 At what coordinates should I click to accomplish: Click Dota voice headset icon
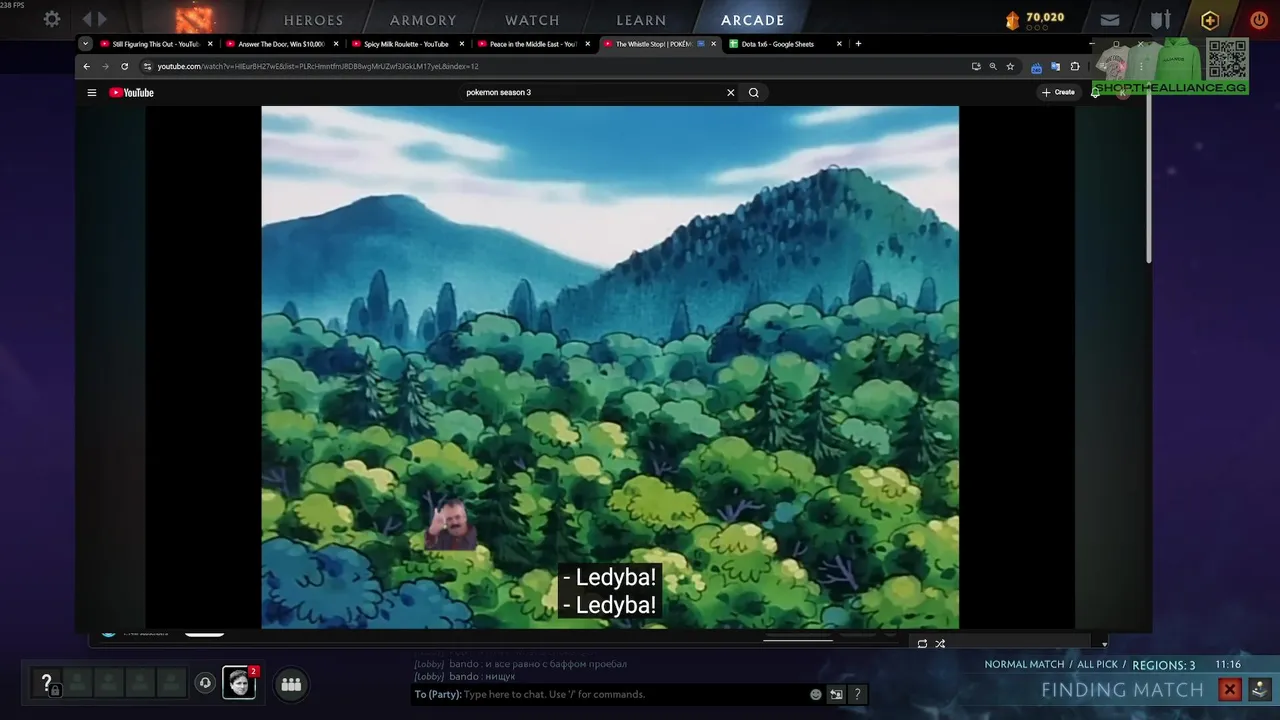[x=205, y=684]
